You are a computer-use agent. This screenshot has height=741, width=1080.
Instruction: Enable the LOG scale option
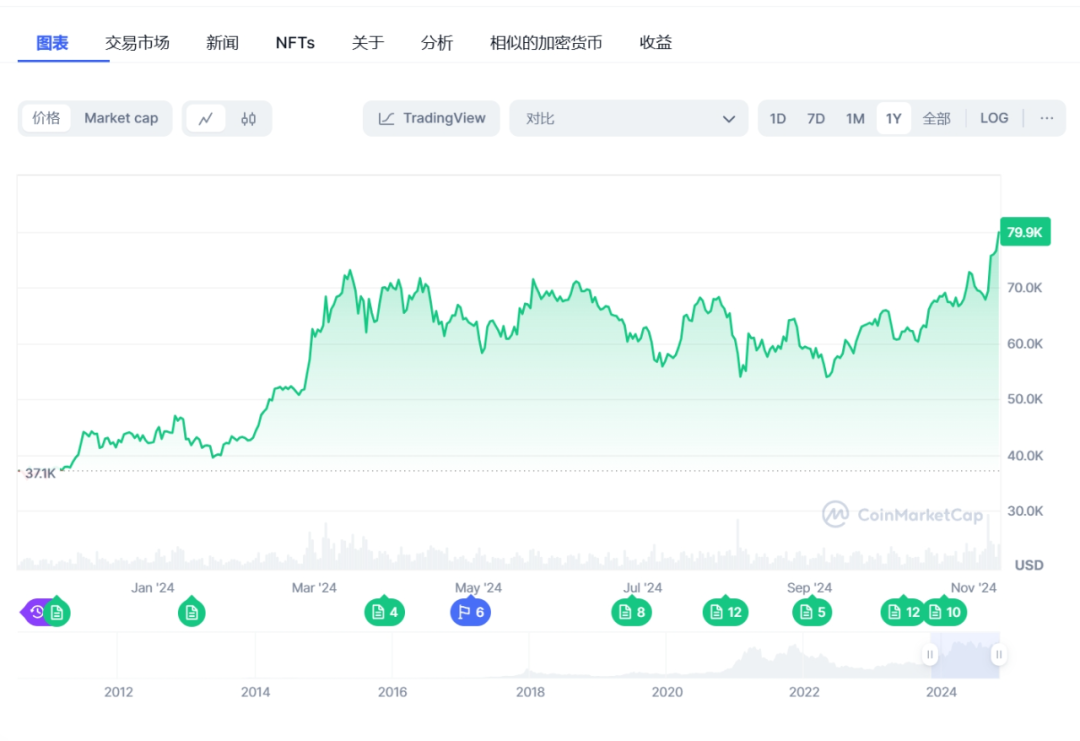[x=993, y=118]
